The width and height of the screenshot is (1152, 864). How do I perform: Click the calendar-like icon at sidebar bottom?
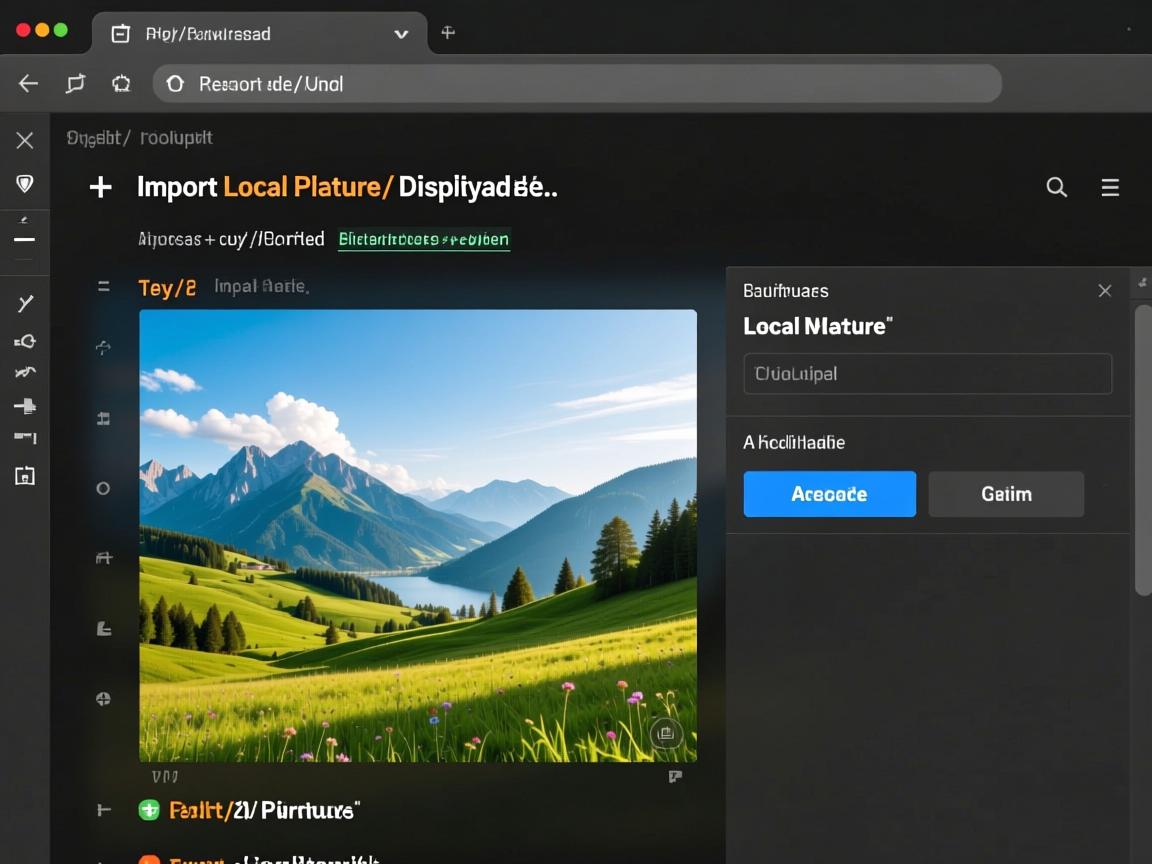point(25,476)
